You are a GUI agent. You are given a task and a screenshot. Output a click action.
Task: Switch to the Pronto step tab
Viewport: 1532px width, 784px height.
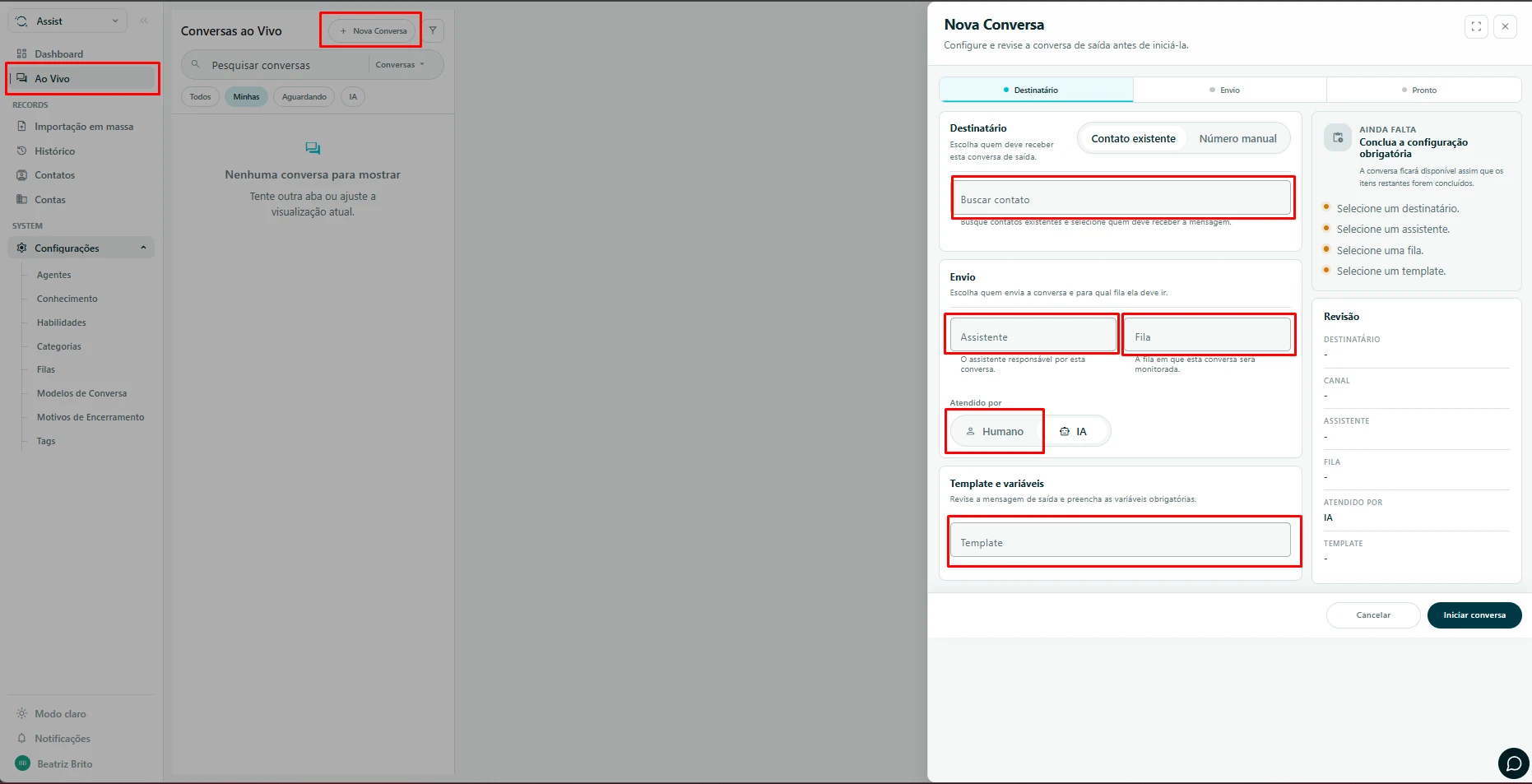point(1423,90)
